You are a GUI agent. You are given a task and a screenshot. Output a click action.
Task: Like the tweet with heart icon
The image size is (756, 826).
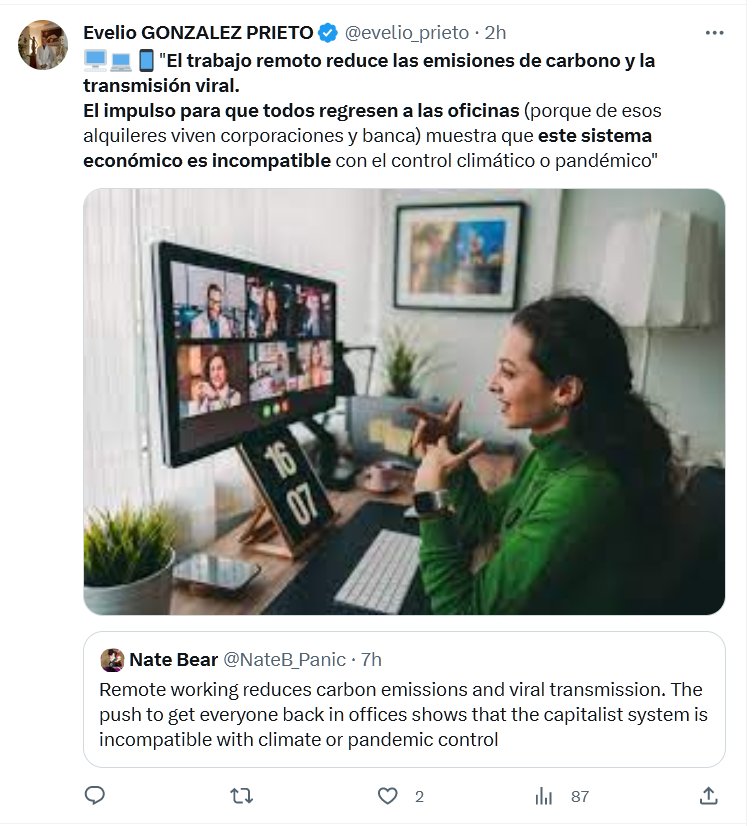coord(388,796)
